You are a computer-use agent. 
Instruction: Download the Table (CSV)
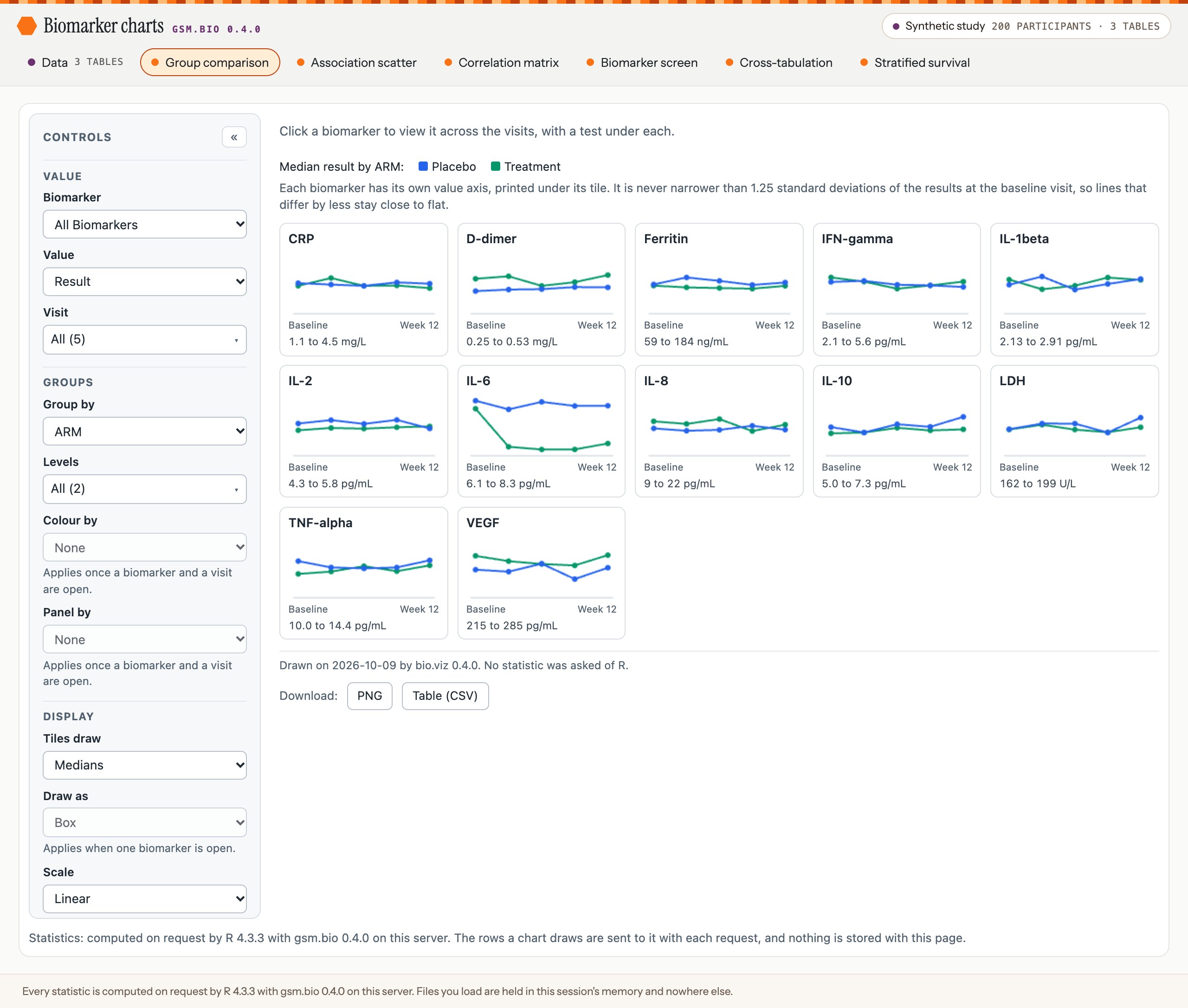point(445,696)
